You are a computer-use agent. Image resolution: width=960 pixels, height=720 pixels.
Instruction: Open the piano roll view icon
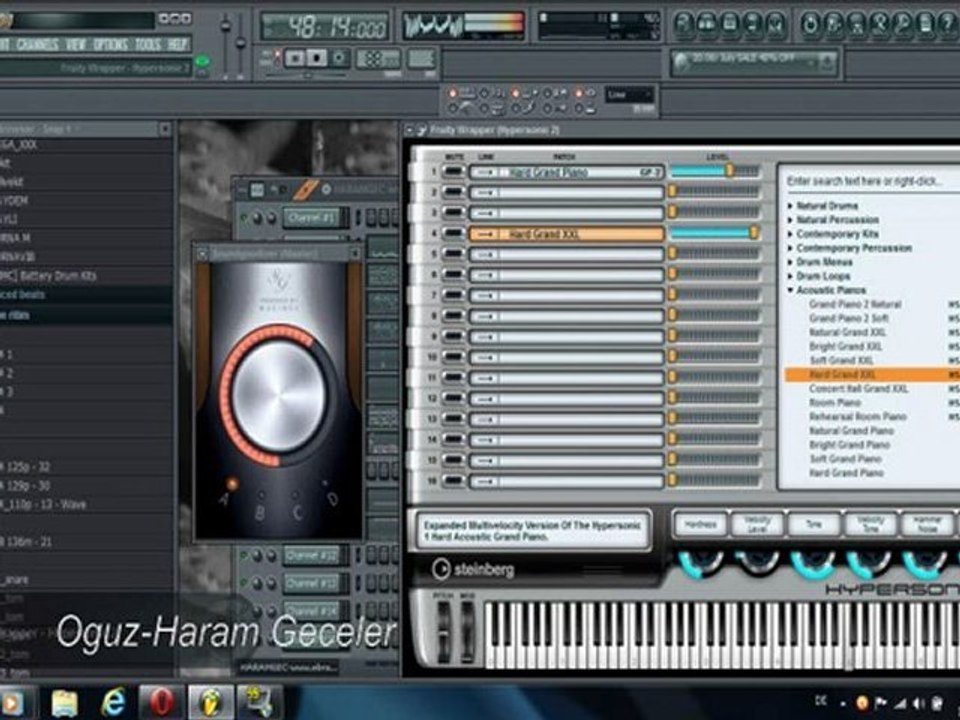pyautogui.click(x=730, y=24)
